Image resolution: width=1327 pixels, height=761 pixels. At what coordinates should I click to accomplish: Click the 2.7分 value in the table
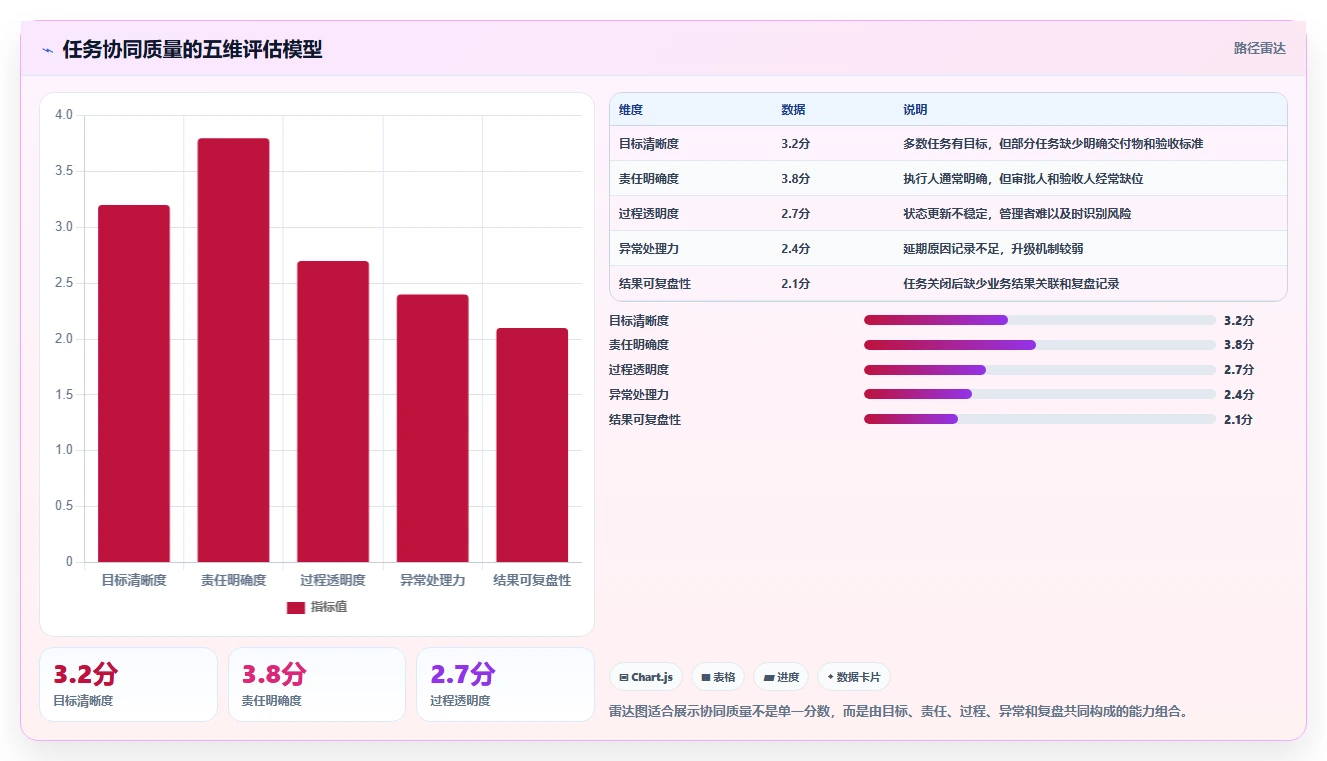tap(796, 214)
